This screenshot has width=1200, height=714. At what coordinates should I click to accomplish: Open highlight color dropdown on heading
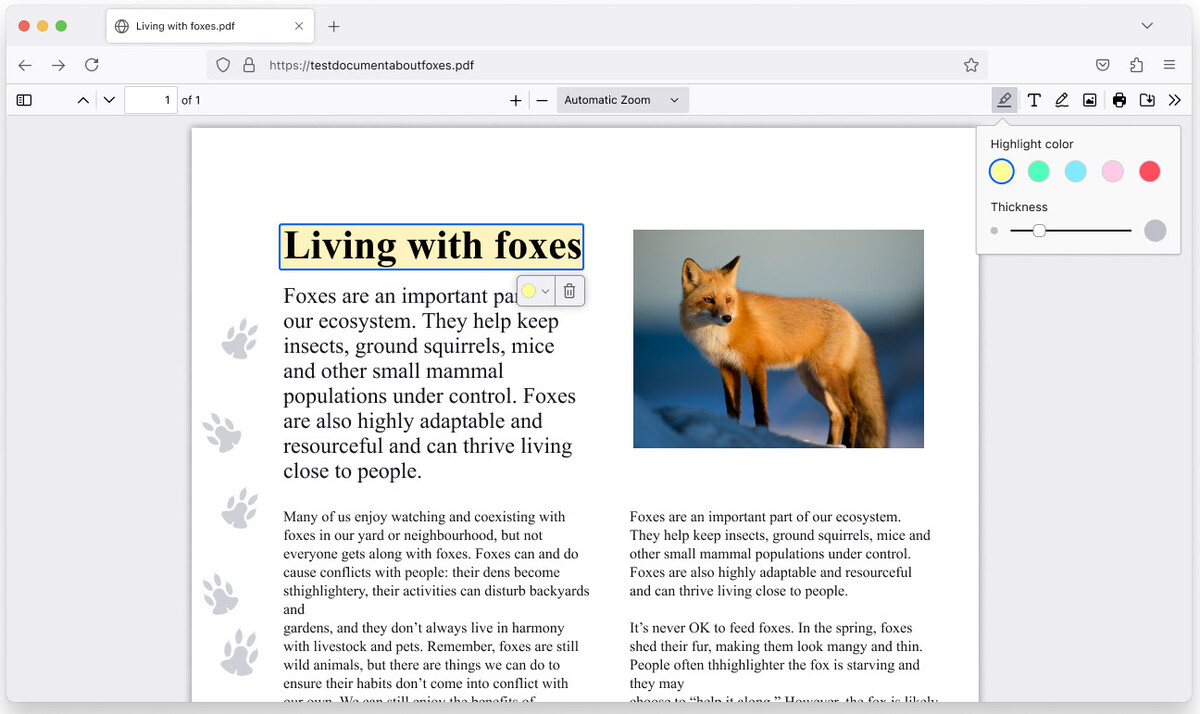536,291
